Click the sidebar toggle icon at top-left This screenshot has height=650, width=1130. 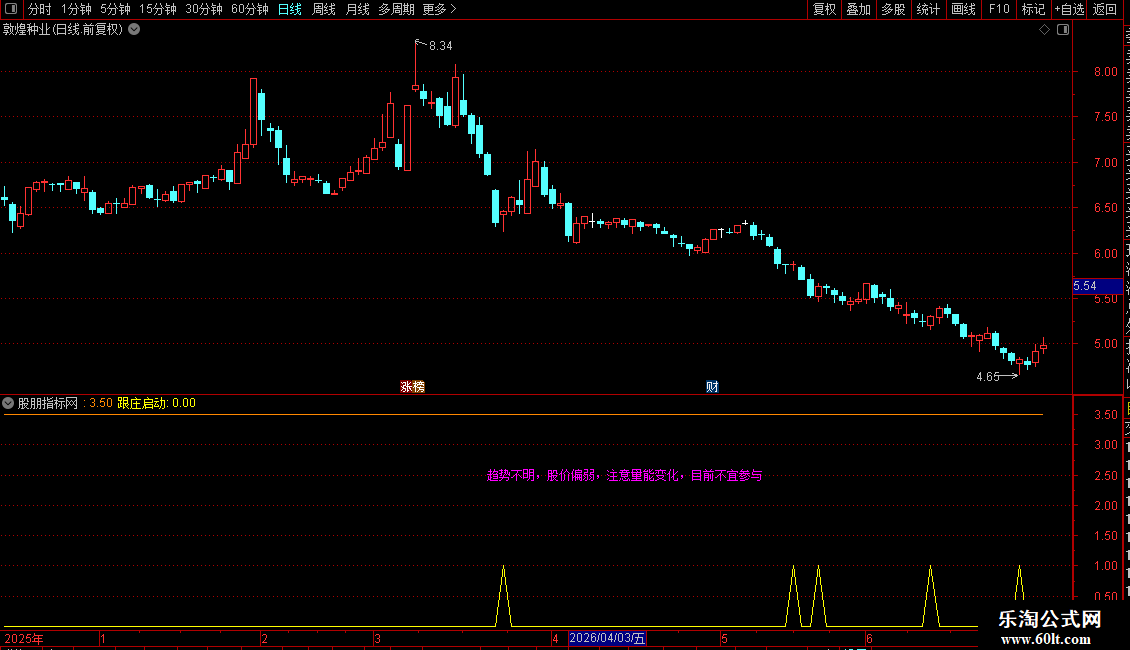[x=11, y=9]
